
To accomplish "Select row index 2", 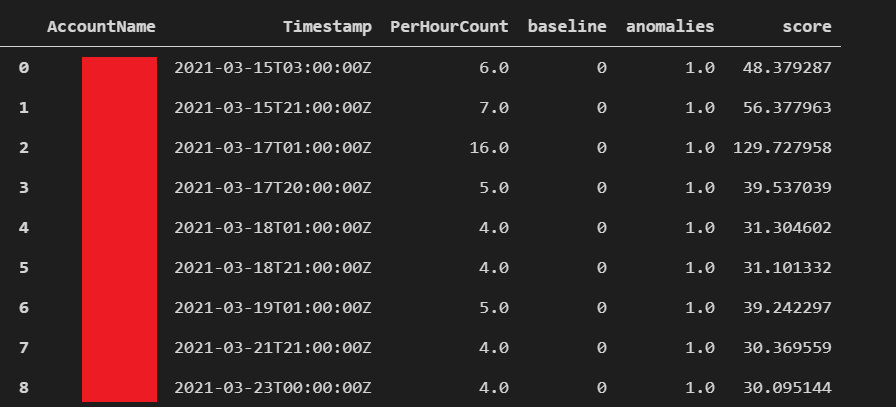I will (23, 148).
